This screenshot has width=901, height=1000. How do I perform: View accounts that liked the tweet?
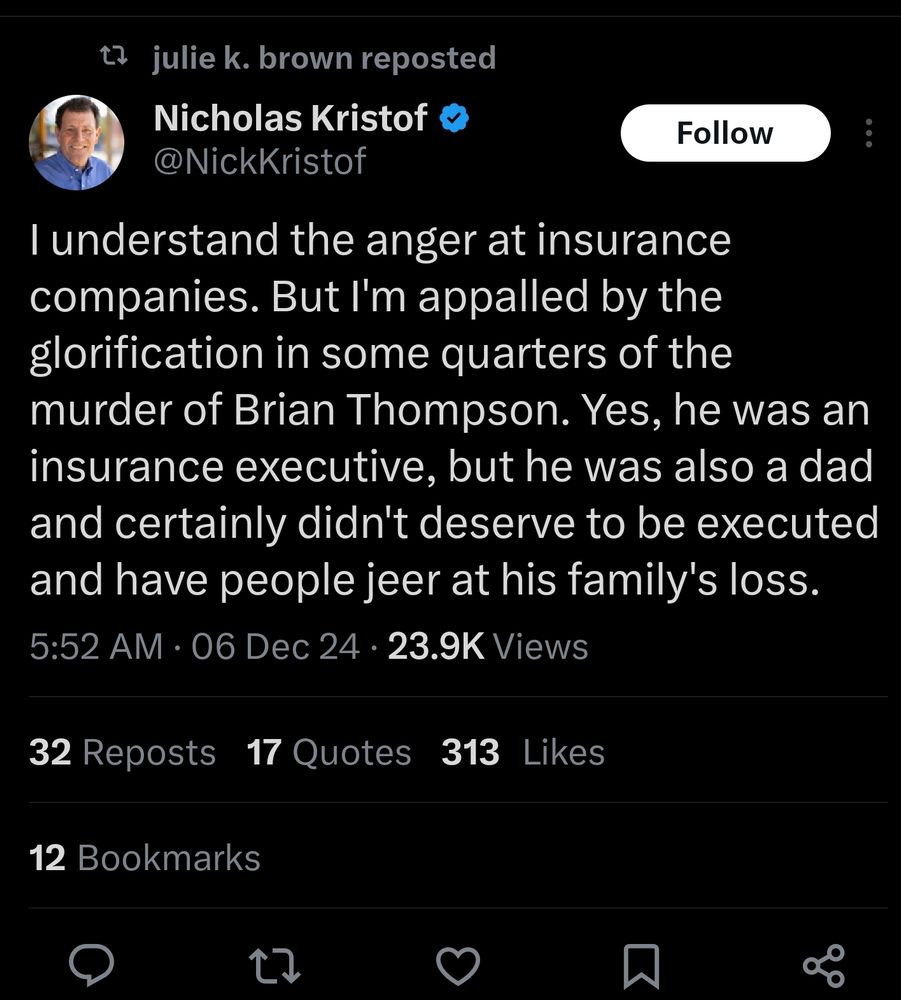[x=525, y=752]
